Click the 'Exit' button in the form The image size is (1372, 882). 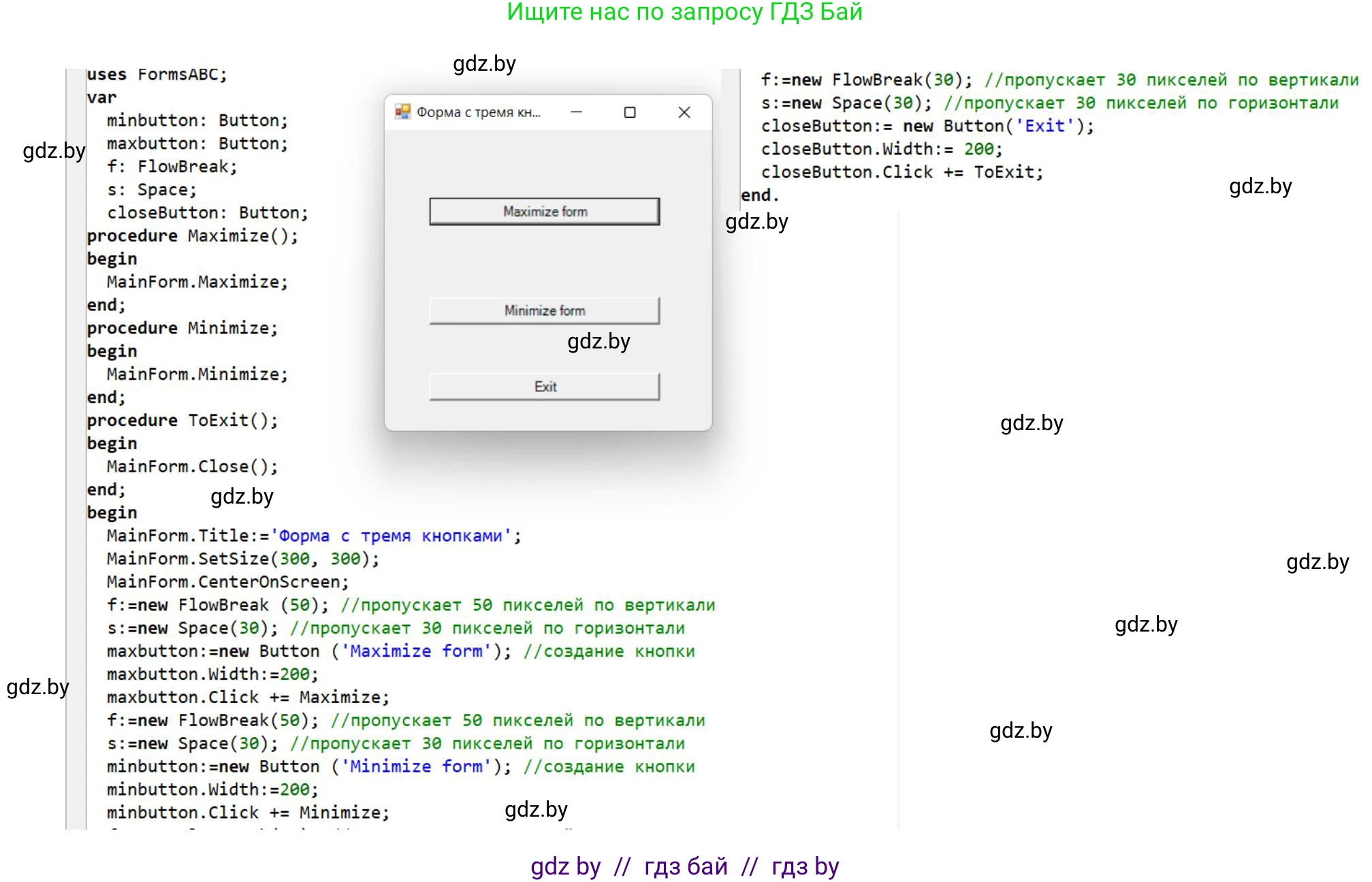pos(544,387)
